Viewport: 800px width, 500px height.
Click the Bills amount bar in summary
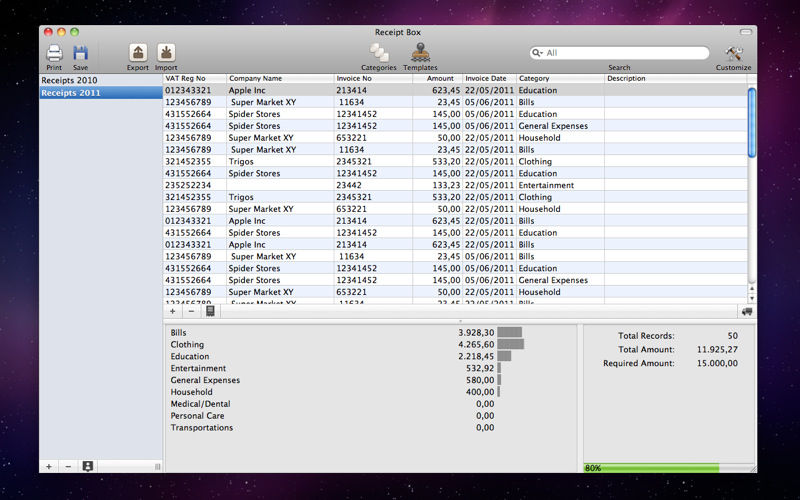click(510, 333)
